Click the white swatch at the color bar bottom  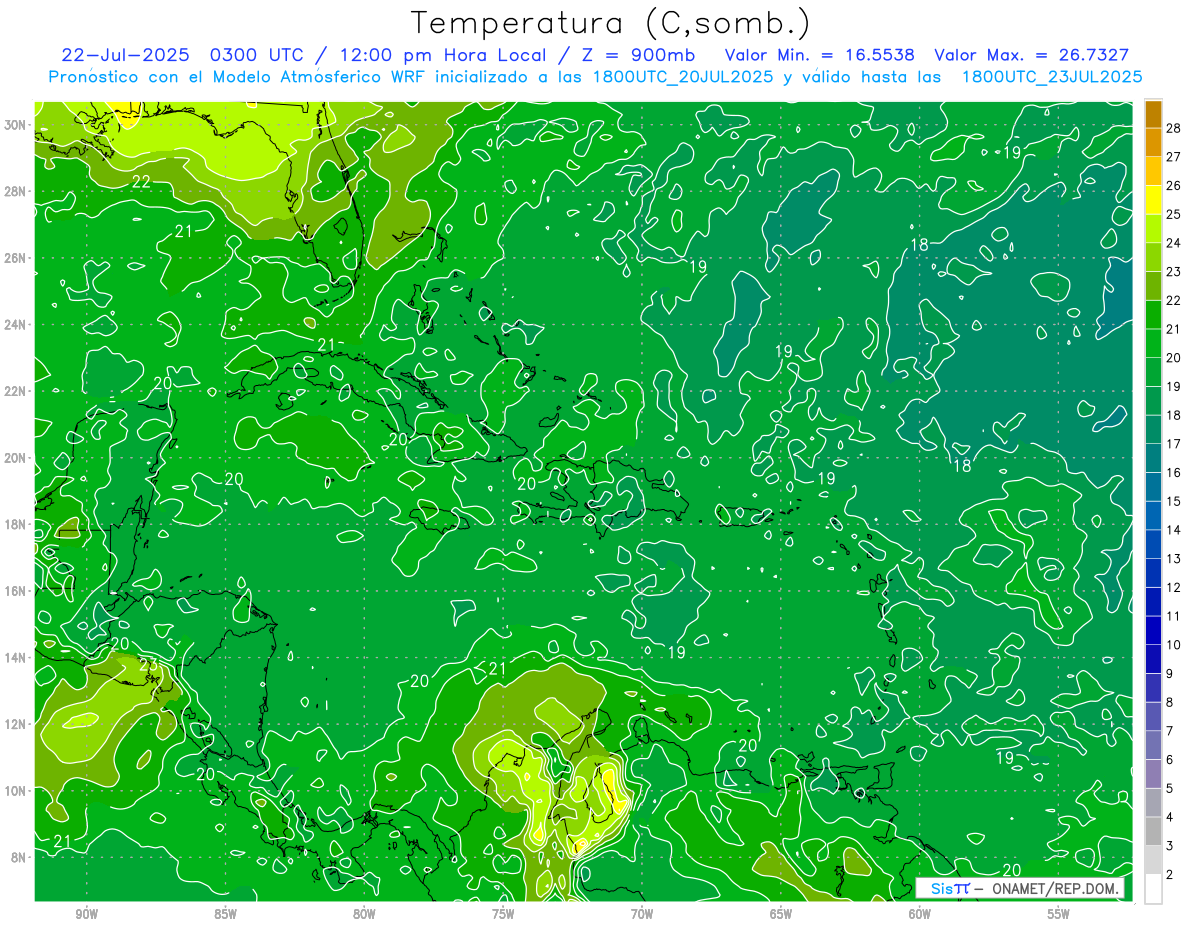(1153, 889)
